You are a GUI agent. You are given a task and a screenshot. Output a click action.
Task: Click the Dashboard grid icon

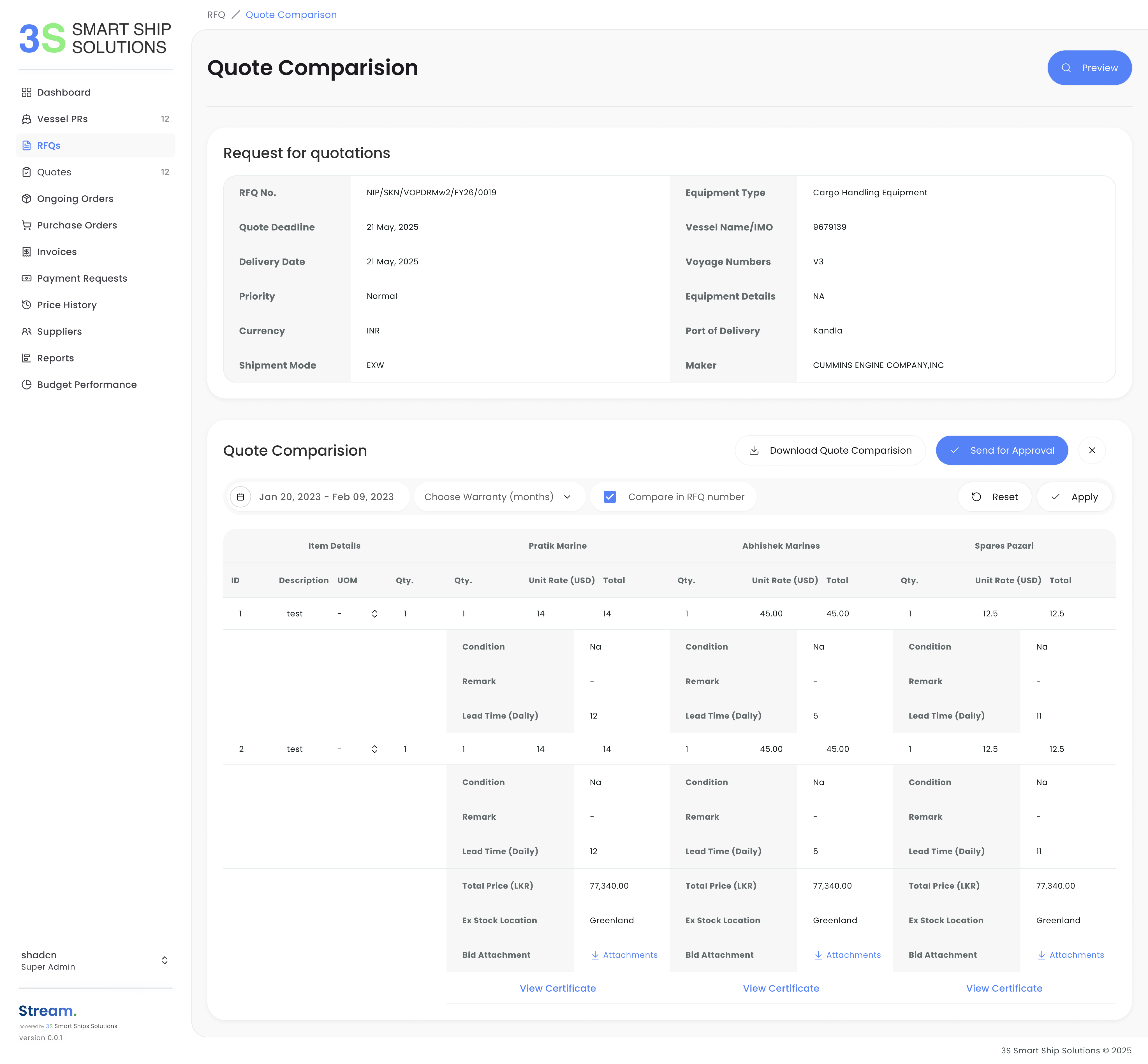point(26,92)
